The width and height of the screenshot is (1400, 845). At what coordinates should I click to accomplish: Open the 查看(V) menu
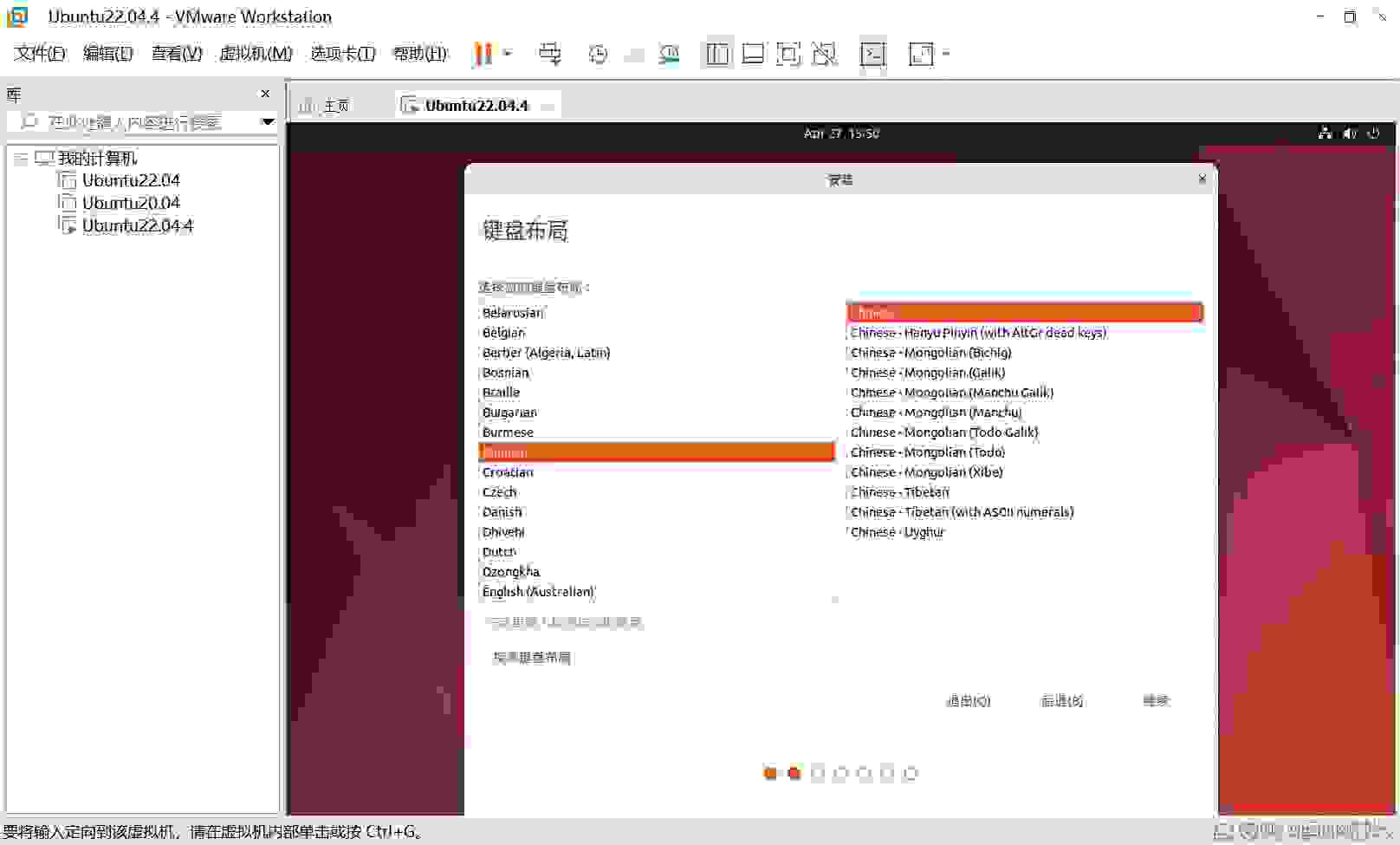point(177,54)
